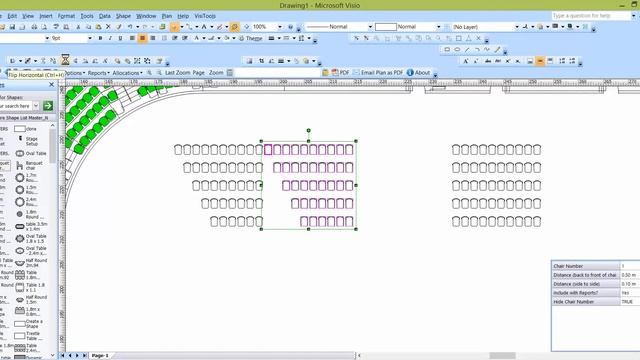Select the Pencil drawing tool
640x360 pixels.
(497, 49)
